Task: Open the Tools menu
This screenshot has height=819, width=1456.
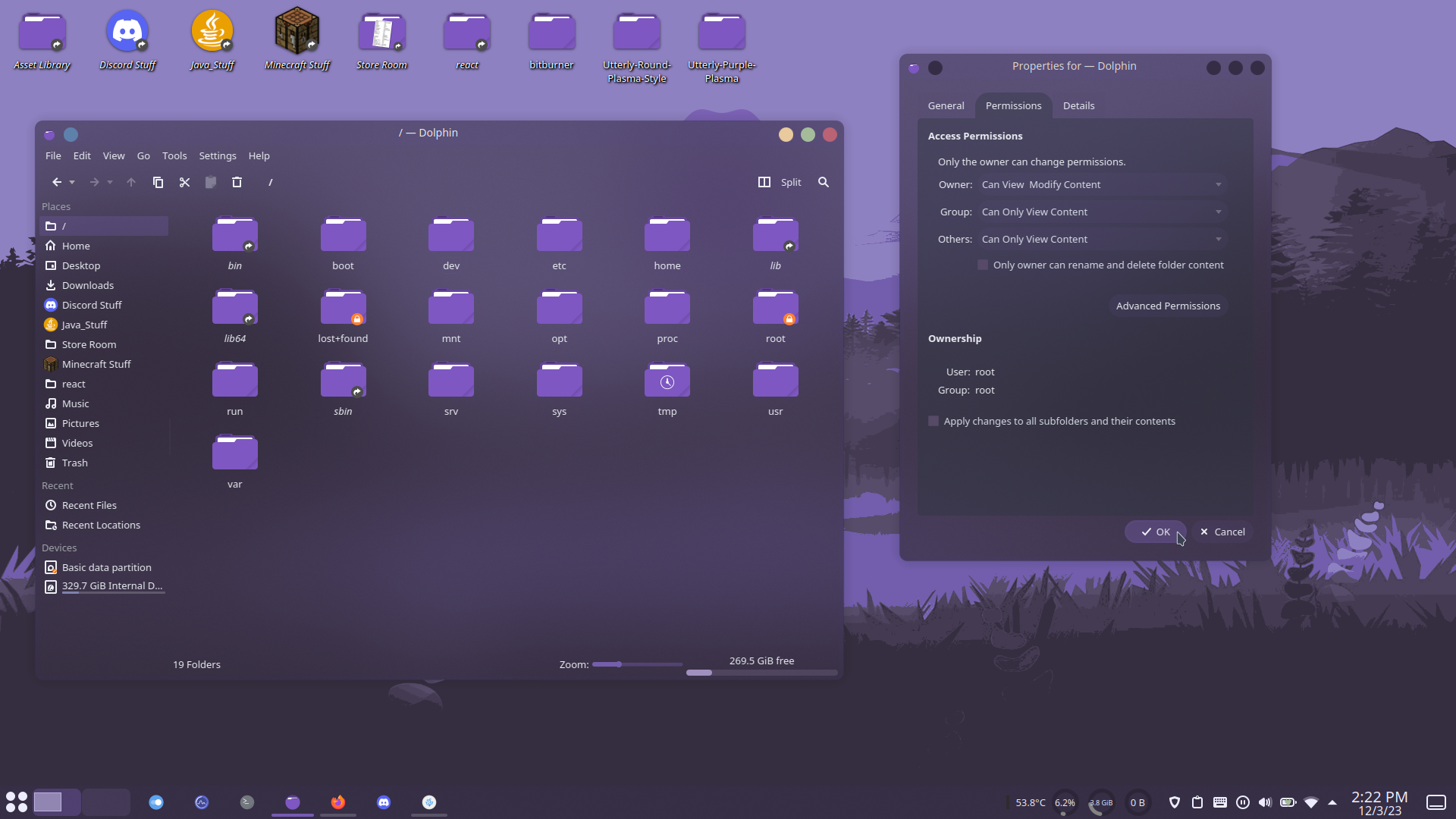Action: [x=174, y=155]
